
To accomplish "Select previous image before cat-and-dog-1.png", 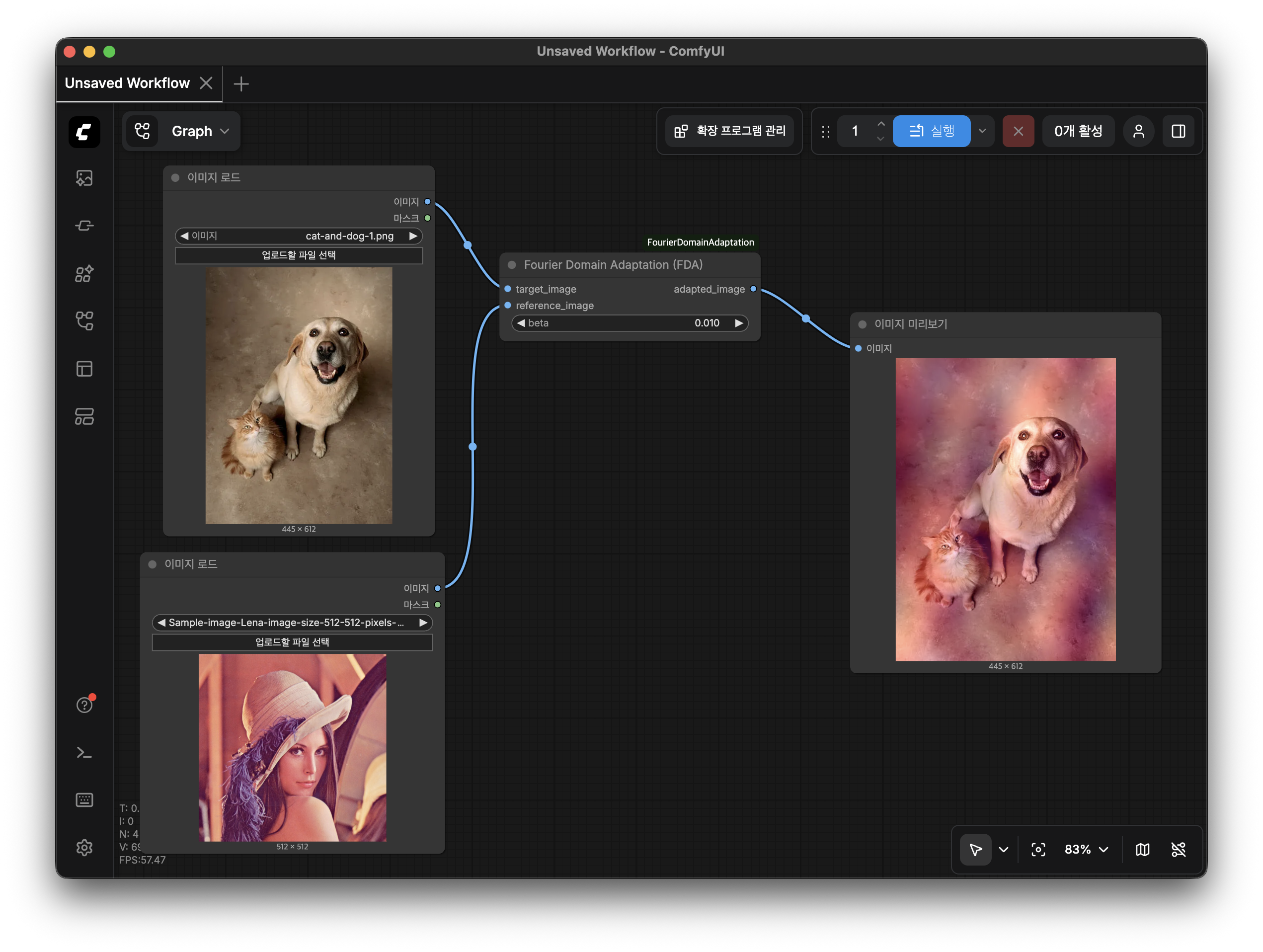I will [184, 236].
